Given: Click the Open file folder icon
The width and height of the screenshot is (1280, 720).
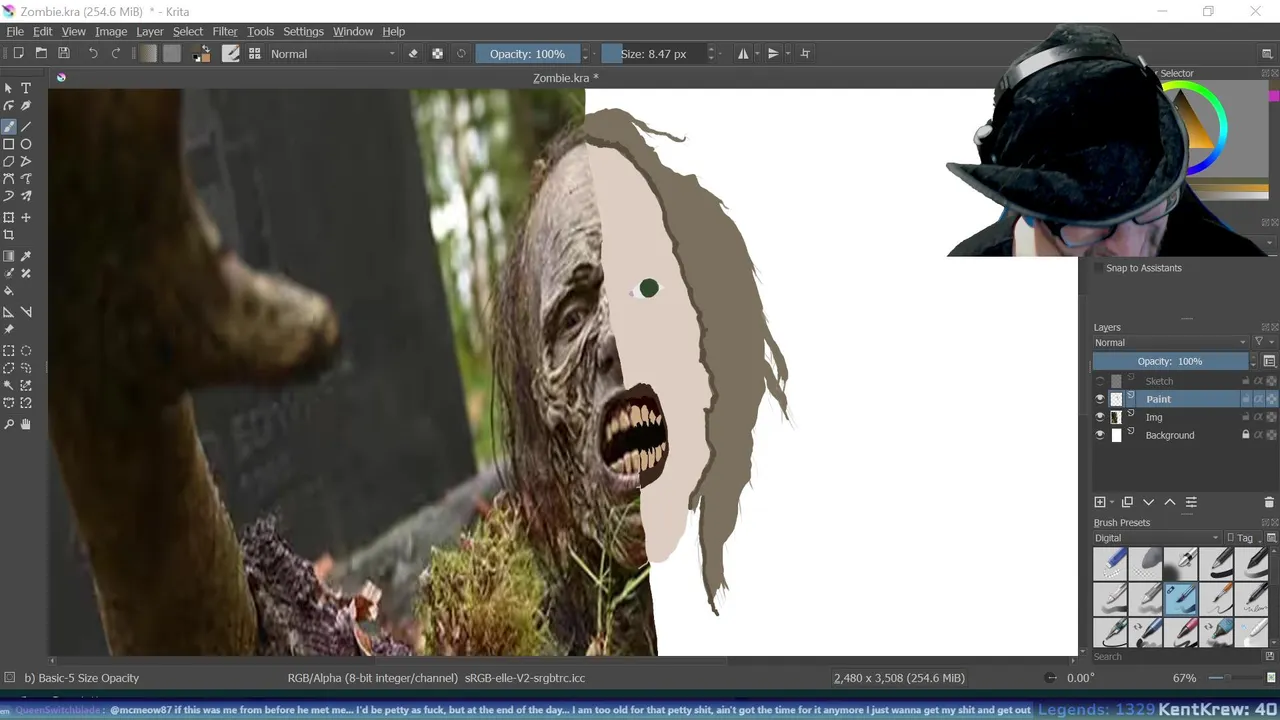Looking at the screenshot, I should (x=41, y=53).
